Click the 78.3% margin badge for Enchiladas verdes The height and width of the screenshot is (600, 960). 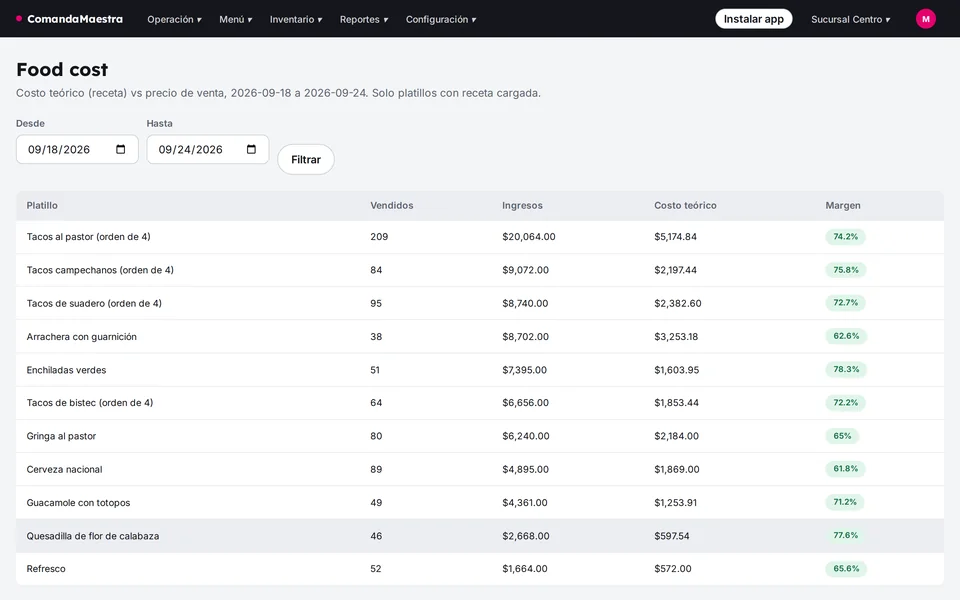[846, 369]
